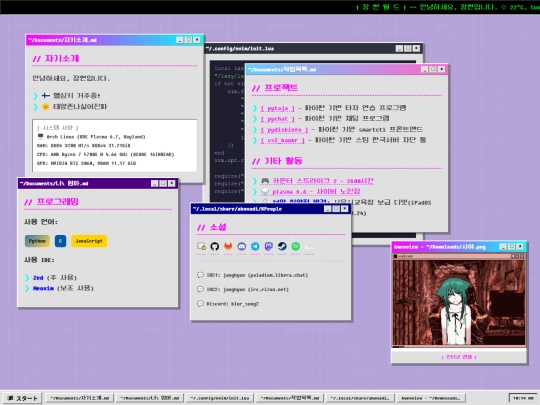
Task: Click the '(paladium.libera.chat)' IRC text
Action: click(278, 275)
